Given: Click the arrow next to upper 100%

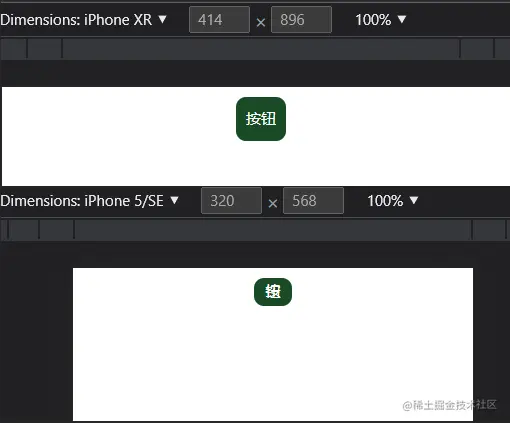Looking at the screenshot, I should coord(402,19).
